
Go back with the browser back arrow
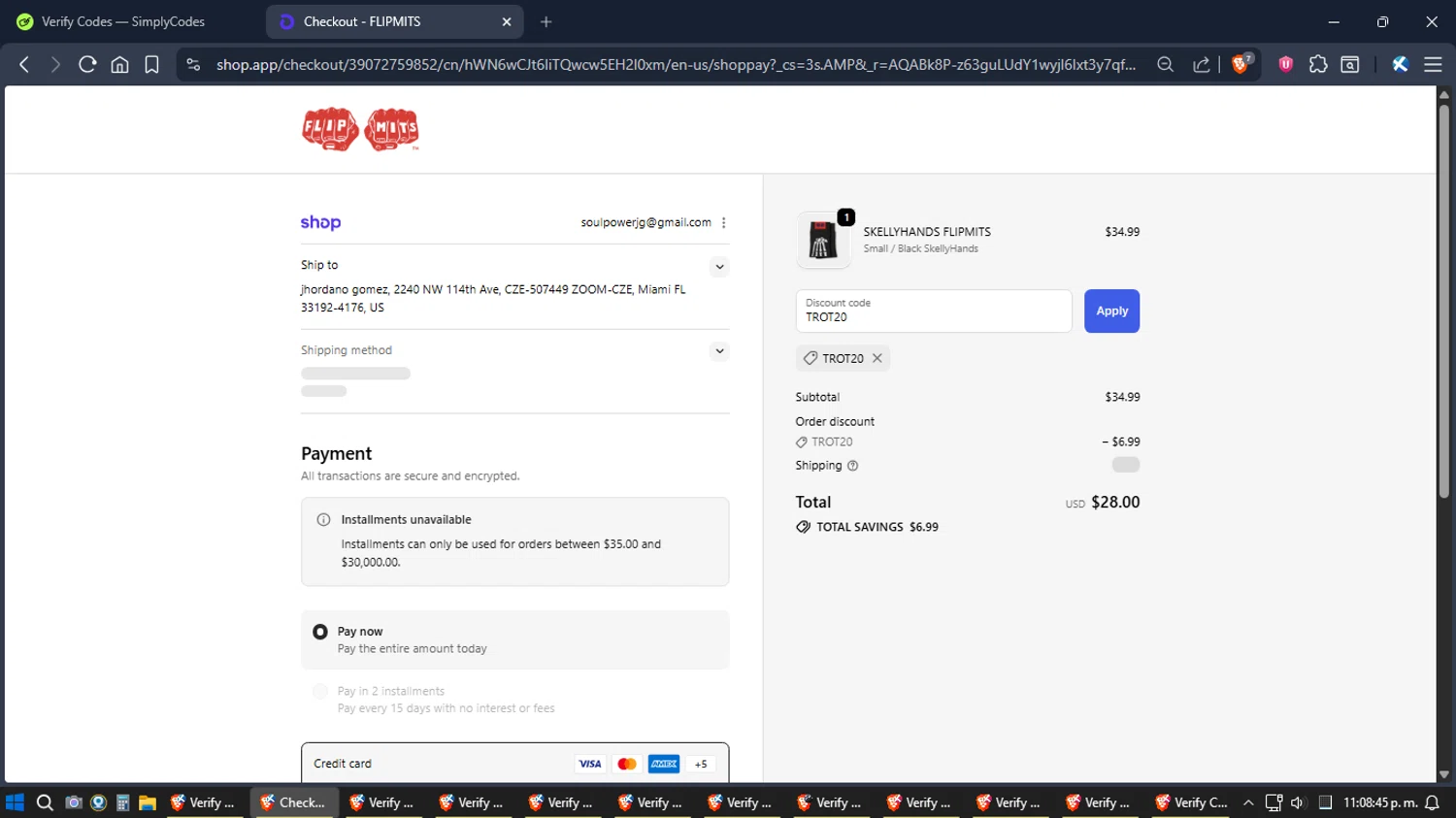click(x=24, y=64)
